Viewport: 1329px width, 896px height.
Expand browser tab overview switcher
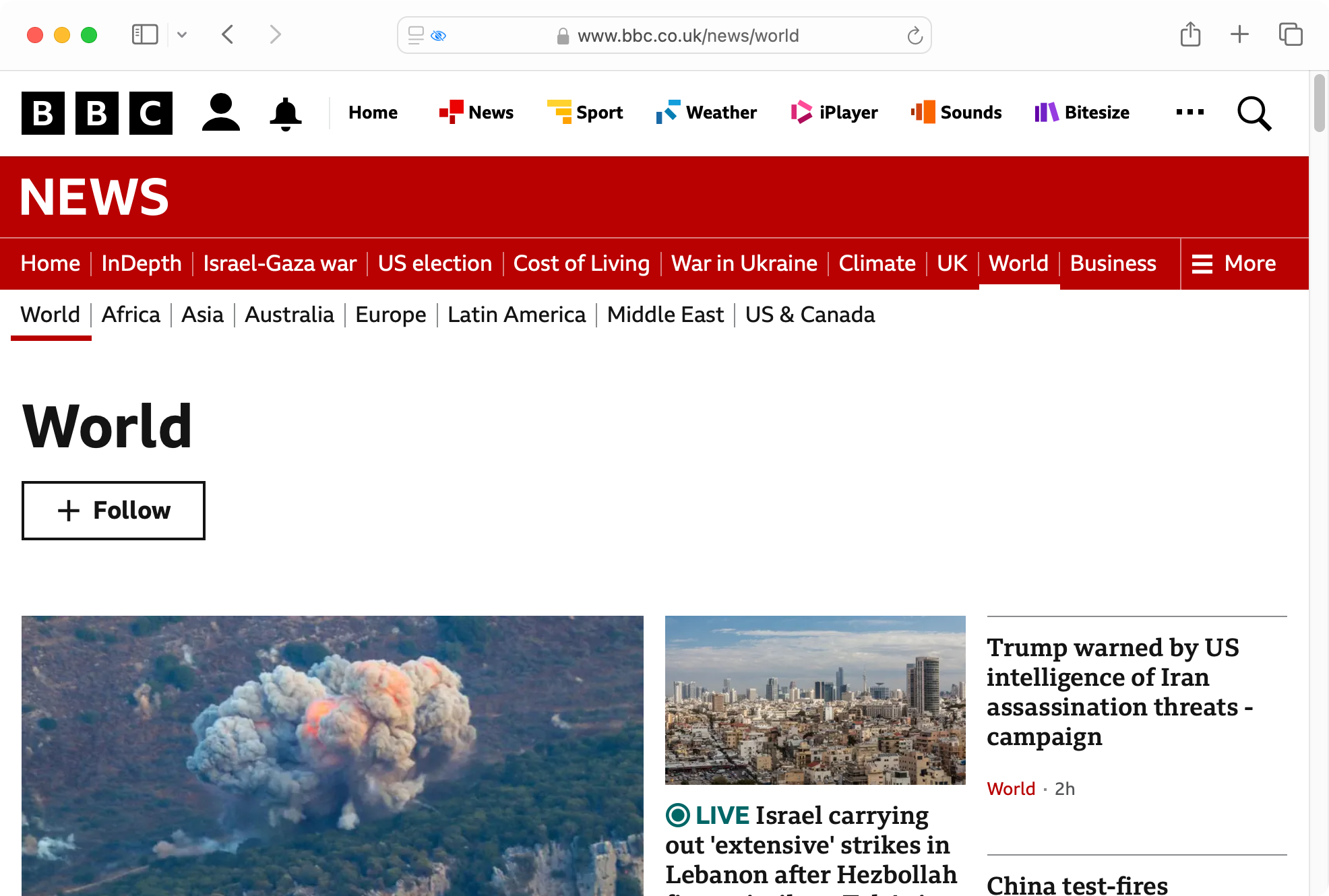tap(1292, 35)
